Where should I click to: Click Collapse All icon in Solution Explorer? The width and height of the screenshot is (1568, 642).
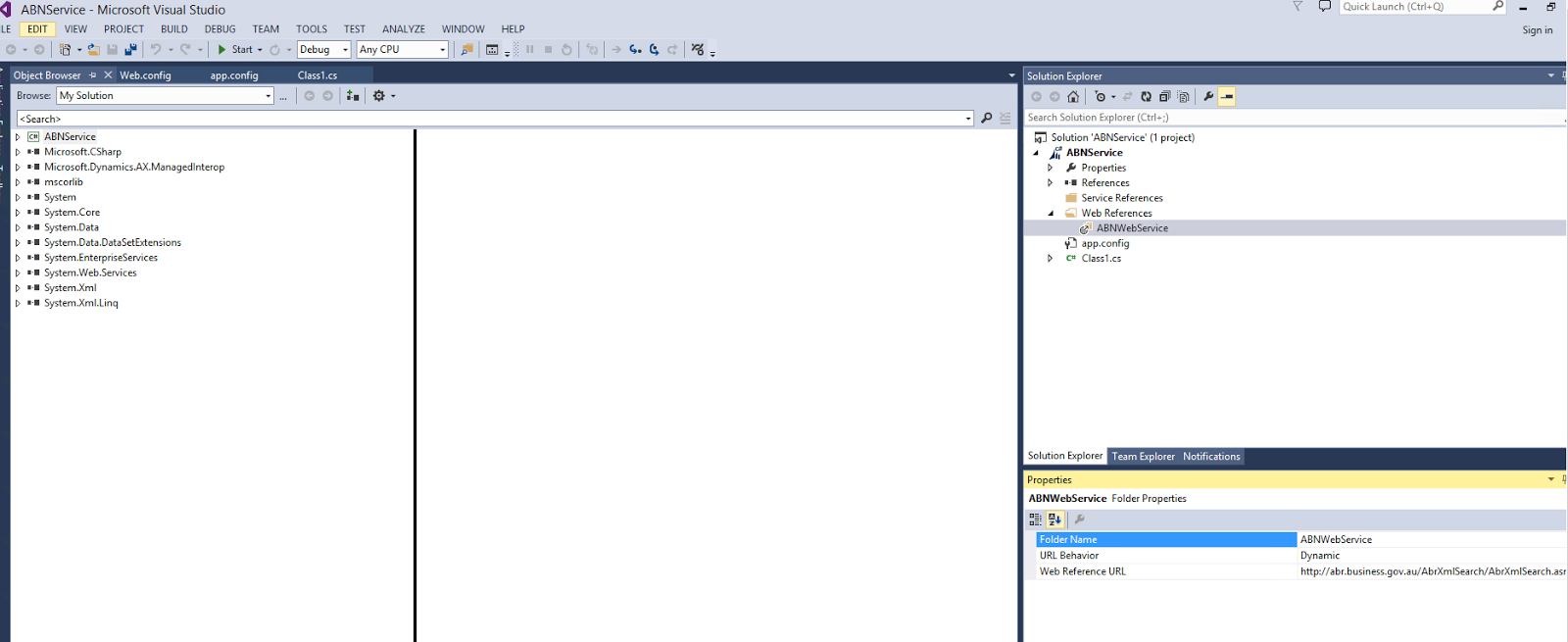click(x=1164, y=97)
